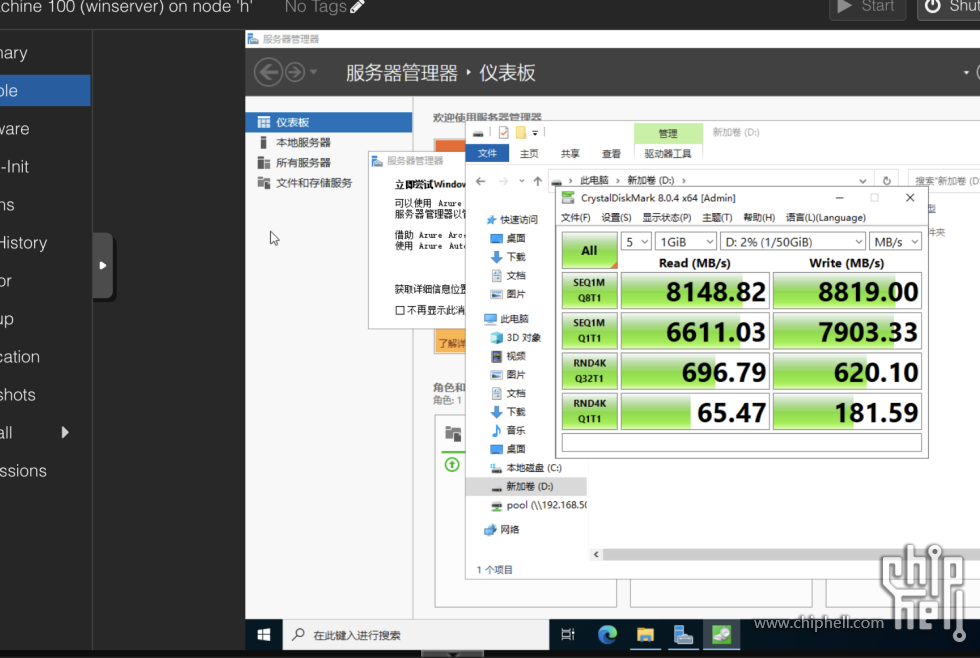This screenshot has height=658, width=980.
Task: Open CrystalDiskMark 文件(F) menu
Action: click(576, 217)
